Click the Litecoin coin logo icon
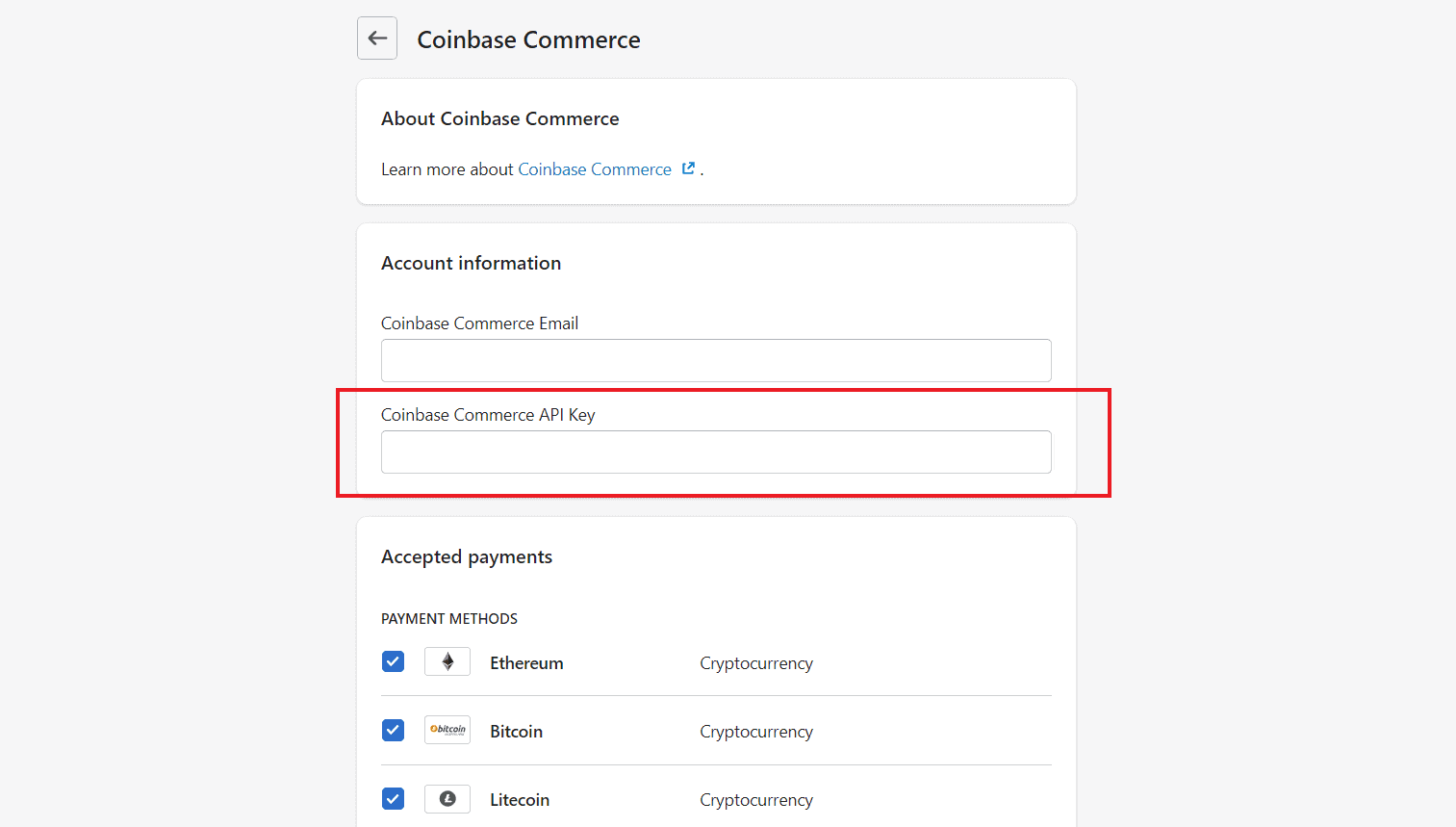The width and height of the screenshot is (1456, 827). coord(447,798)
